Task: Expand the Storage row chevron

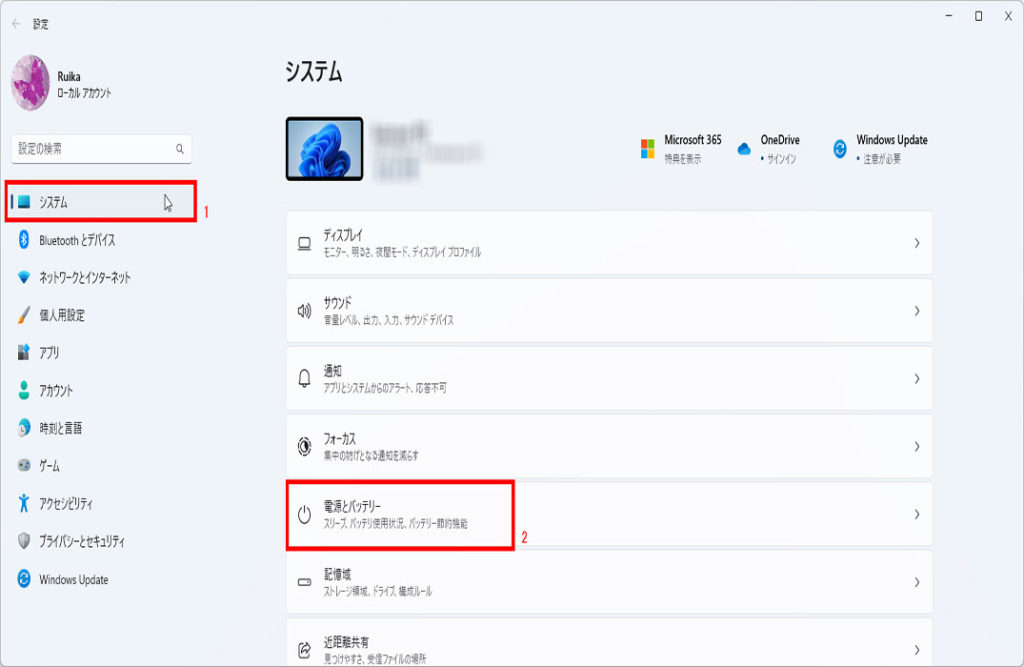Action: pyautogui.click(x=916, y=582)
